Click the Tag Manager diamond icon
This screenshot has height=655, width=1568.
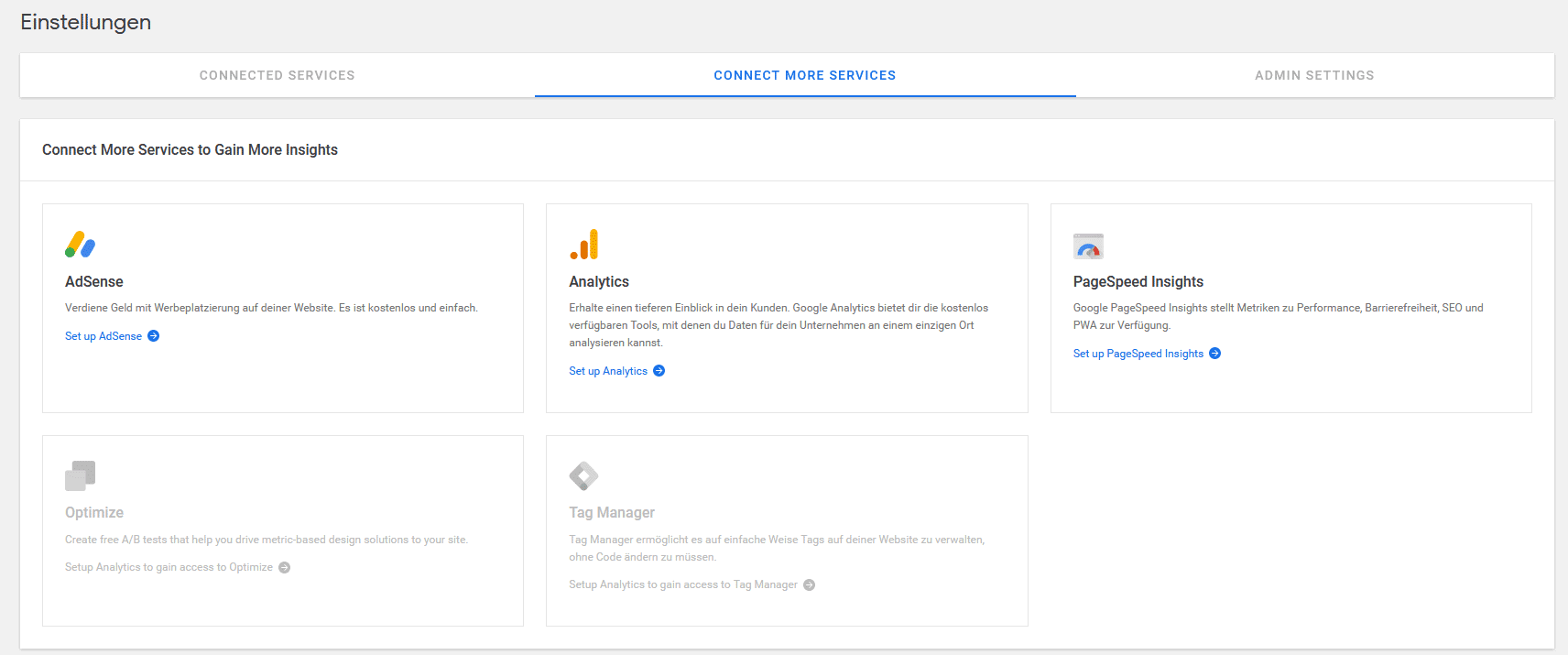pos(584,475)
